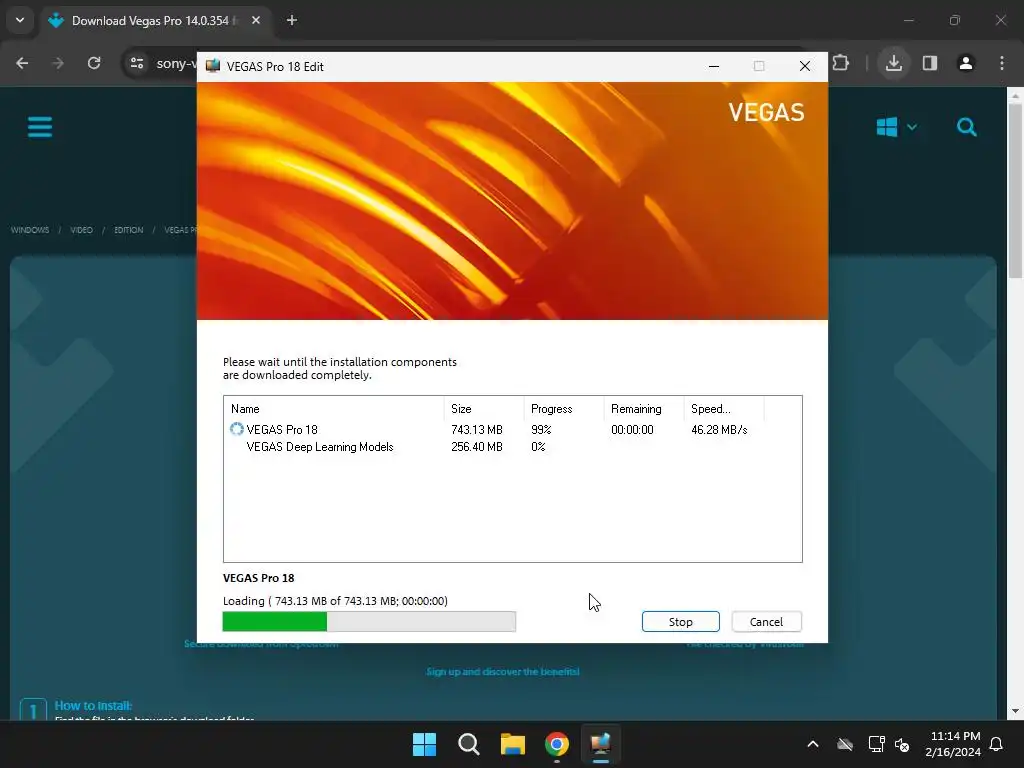Open the Windows Start menu
Image resolution: width=1024 pixels, height=768 pixels.
(x=424, y=744)
